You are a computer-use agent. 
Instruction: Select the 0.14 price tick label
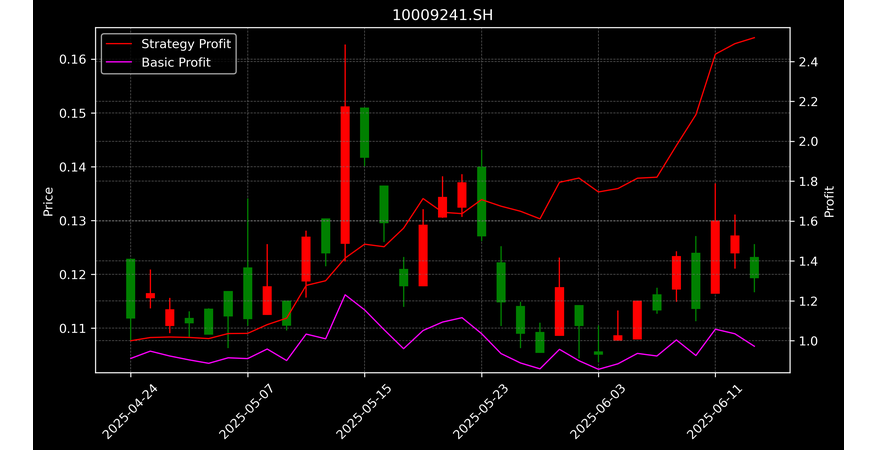pyautogui.click(x=73, y=167)
